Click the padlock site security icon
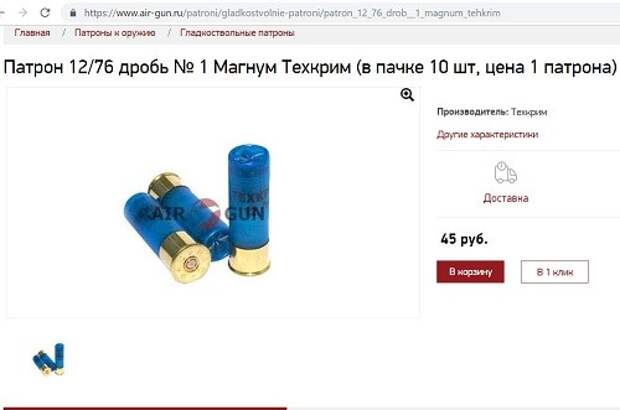Viewport: 620px width, 410px height. click(x=73, y=13)
